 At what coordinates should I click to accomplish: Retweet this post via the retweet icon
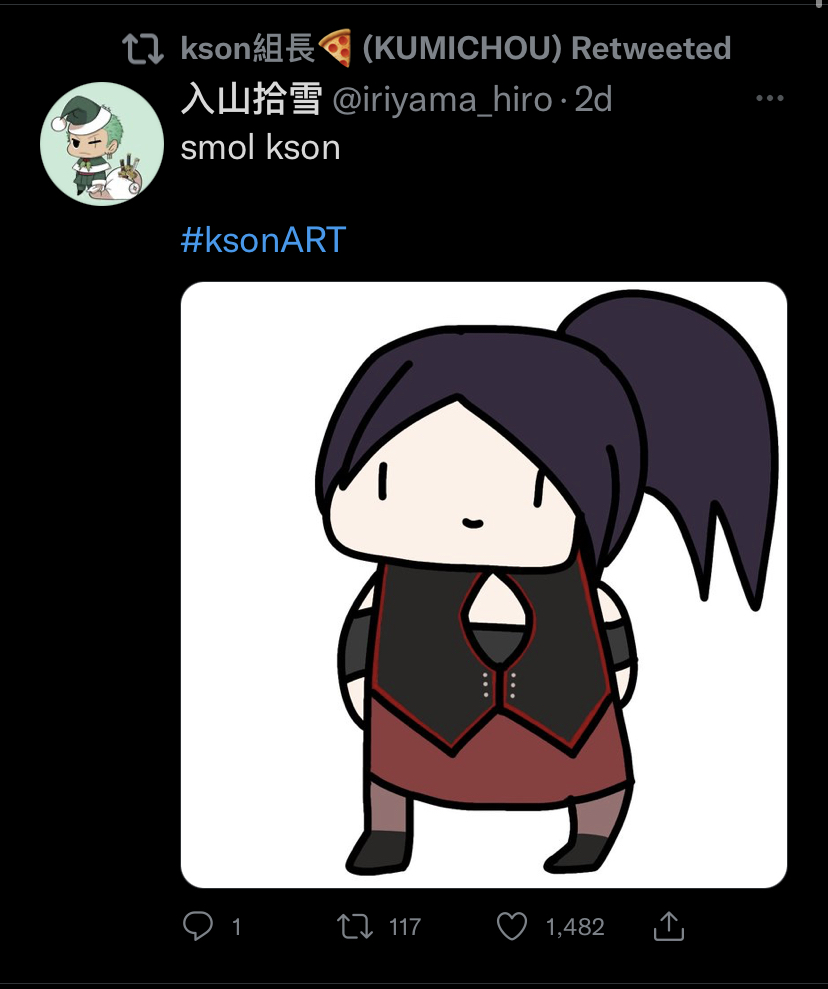click(355, 927)
